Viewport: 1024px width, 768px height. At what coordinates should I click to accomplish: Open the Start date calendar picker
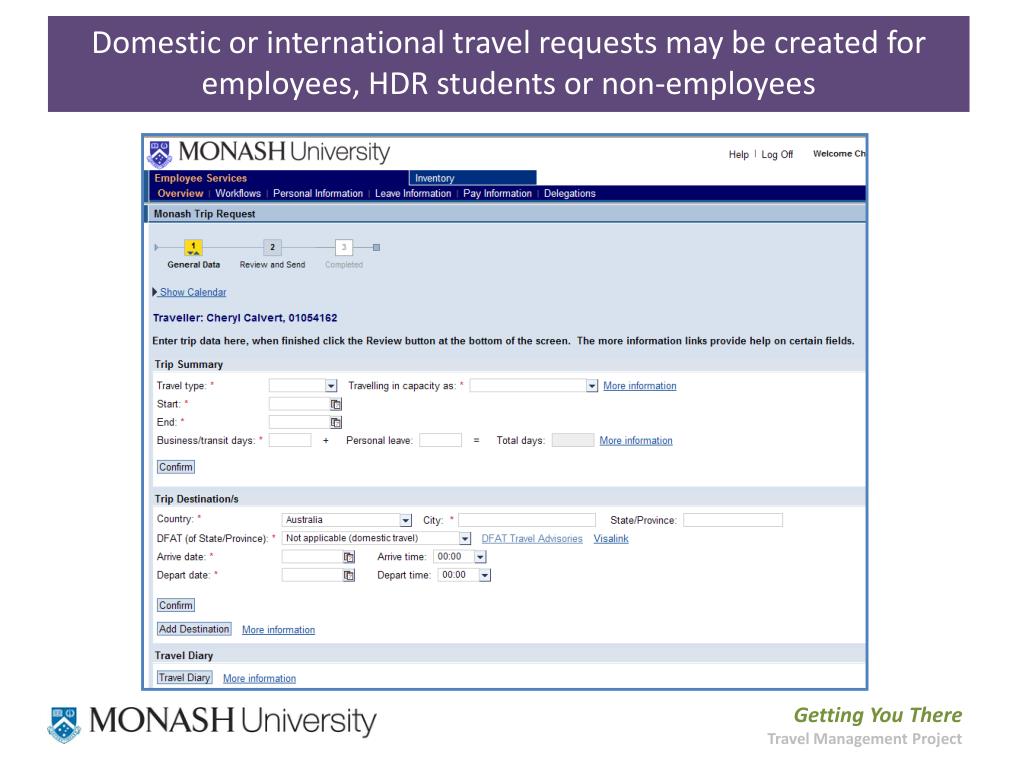pyautogui.click(x=336, y=404)
